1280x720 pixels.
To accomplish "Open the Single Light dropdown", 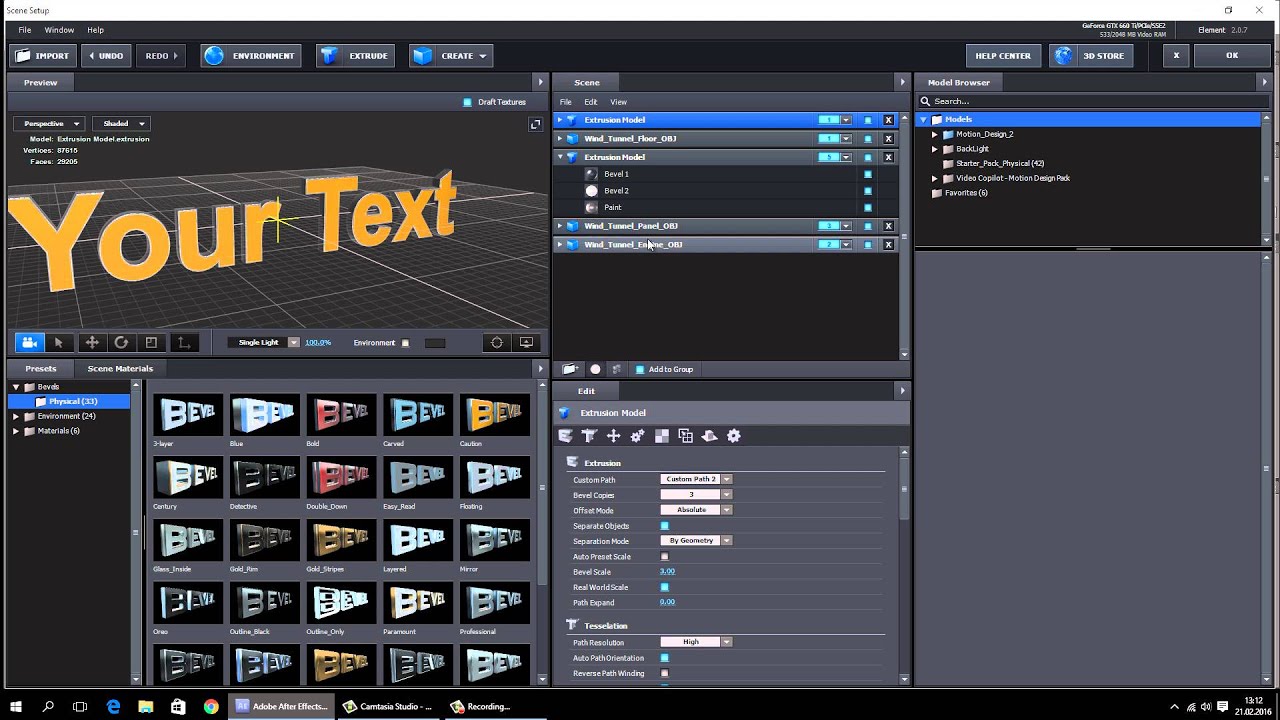I will (264, 343).
